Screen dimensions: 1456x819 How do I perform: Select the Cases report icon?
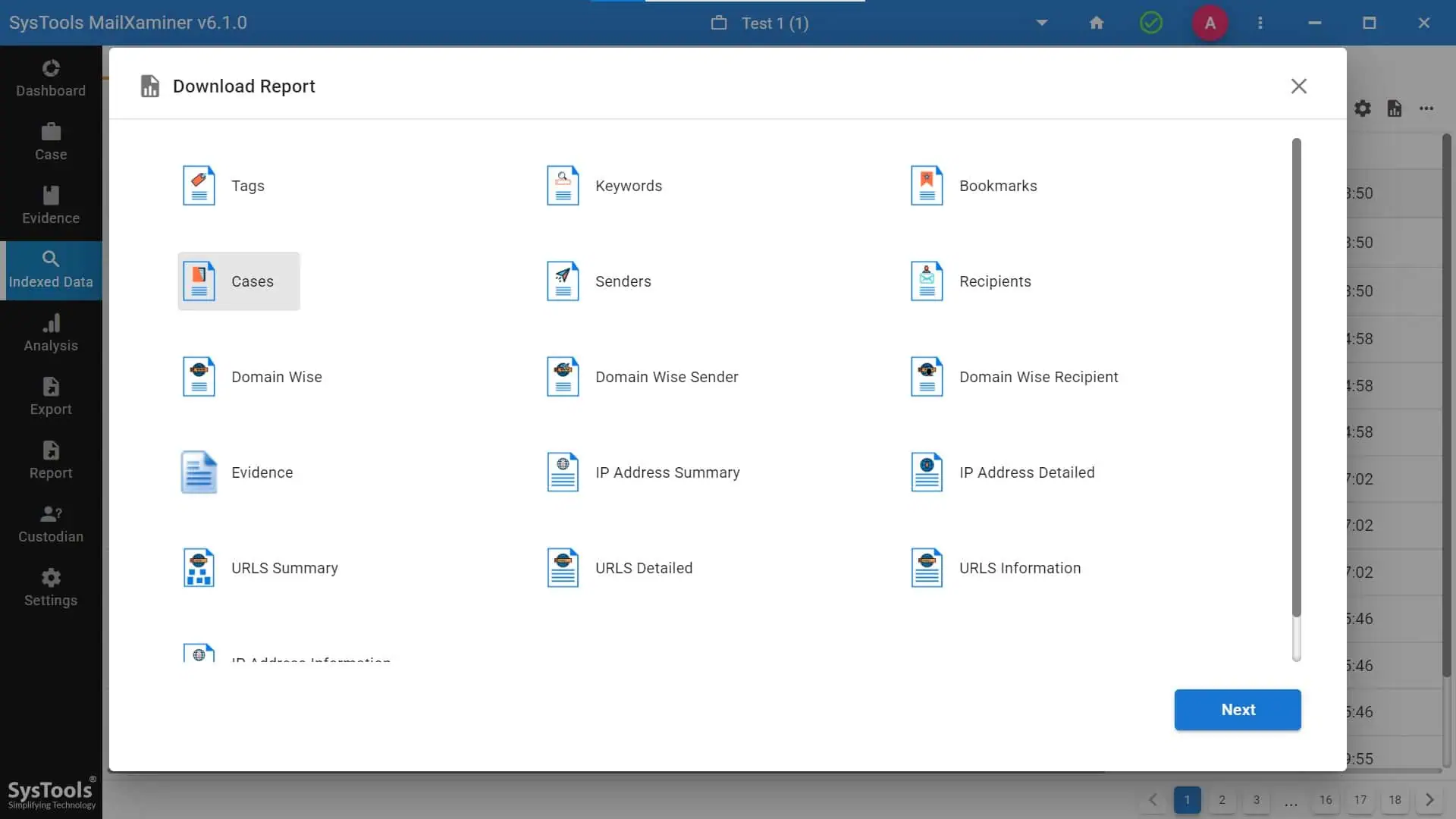[x=199, y=281]
